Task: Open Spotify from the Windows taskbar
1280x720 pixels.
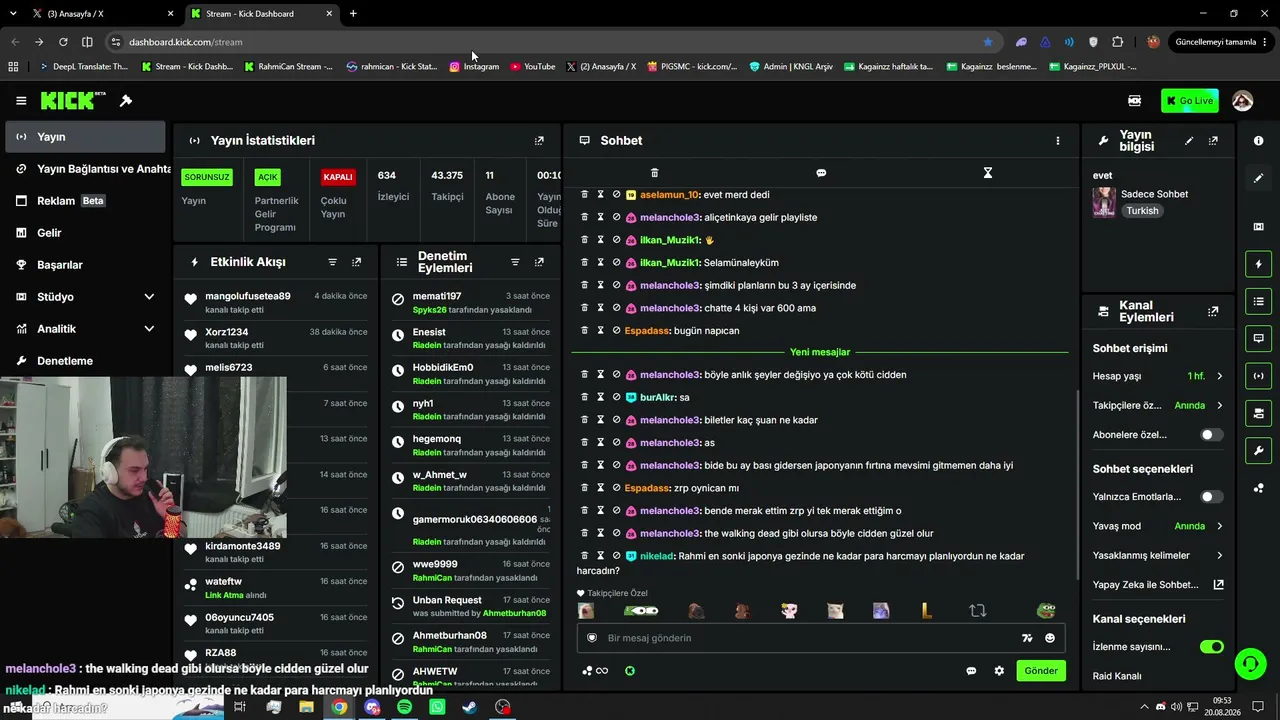Action: (x=404, y=707)
